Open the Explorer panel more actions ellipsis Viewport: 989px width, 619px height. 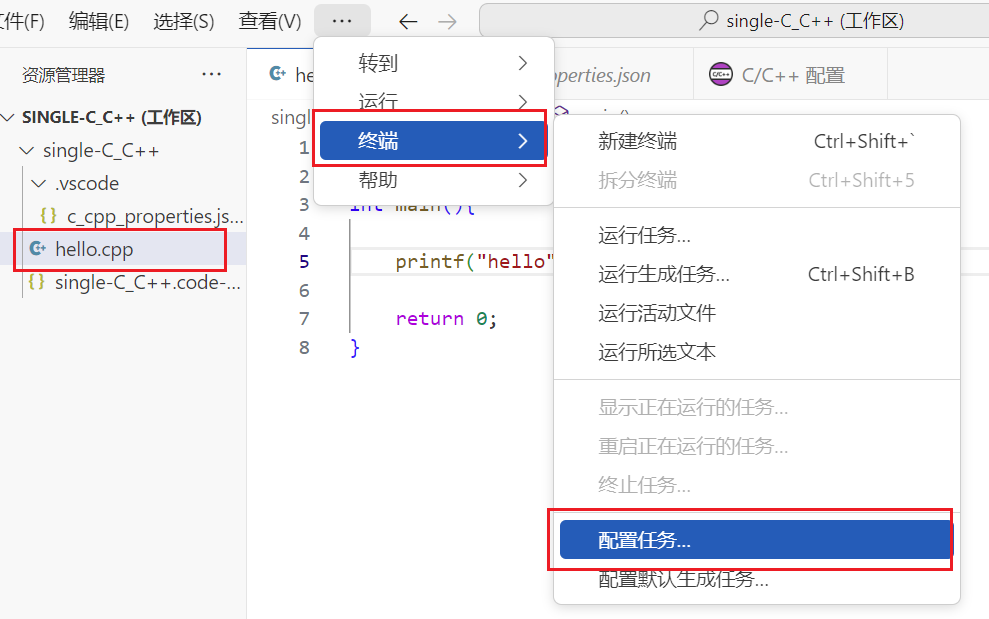tap(211, 74)
